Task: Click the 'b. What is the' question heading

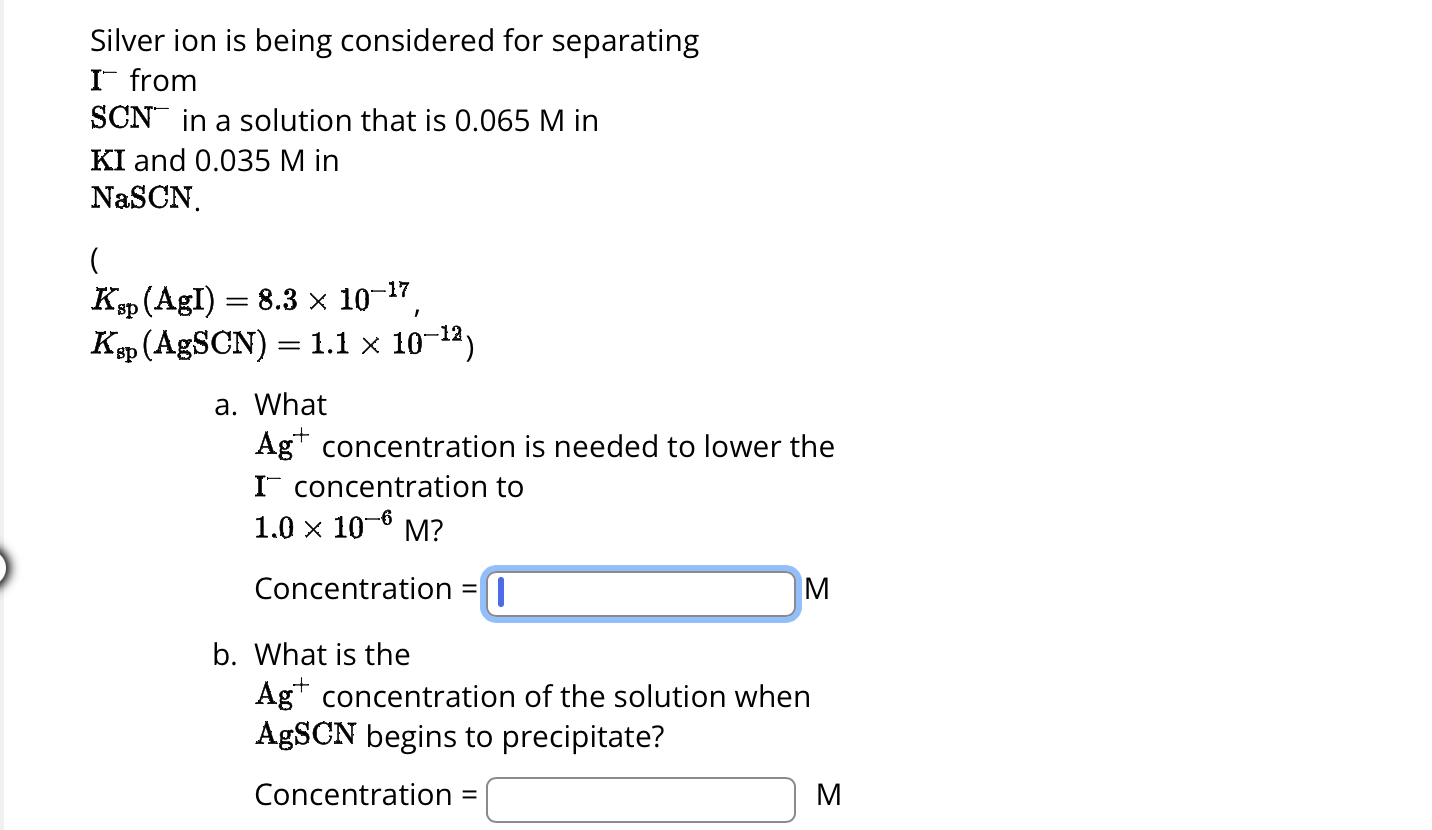Action: [311, 654]
